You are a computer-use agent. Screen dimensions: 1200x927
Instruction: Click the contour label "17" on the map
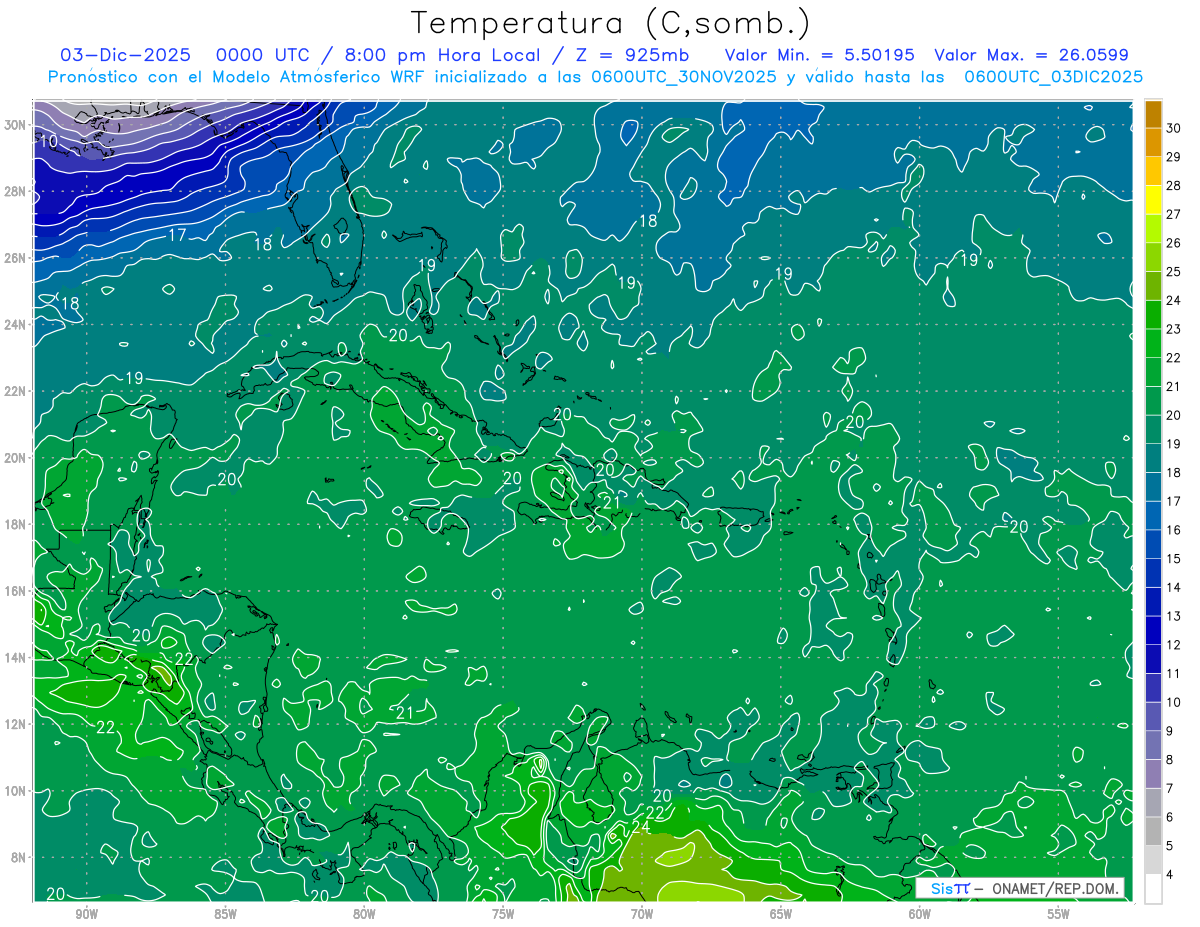177,236
